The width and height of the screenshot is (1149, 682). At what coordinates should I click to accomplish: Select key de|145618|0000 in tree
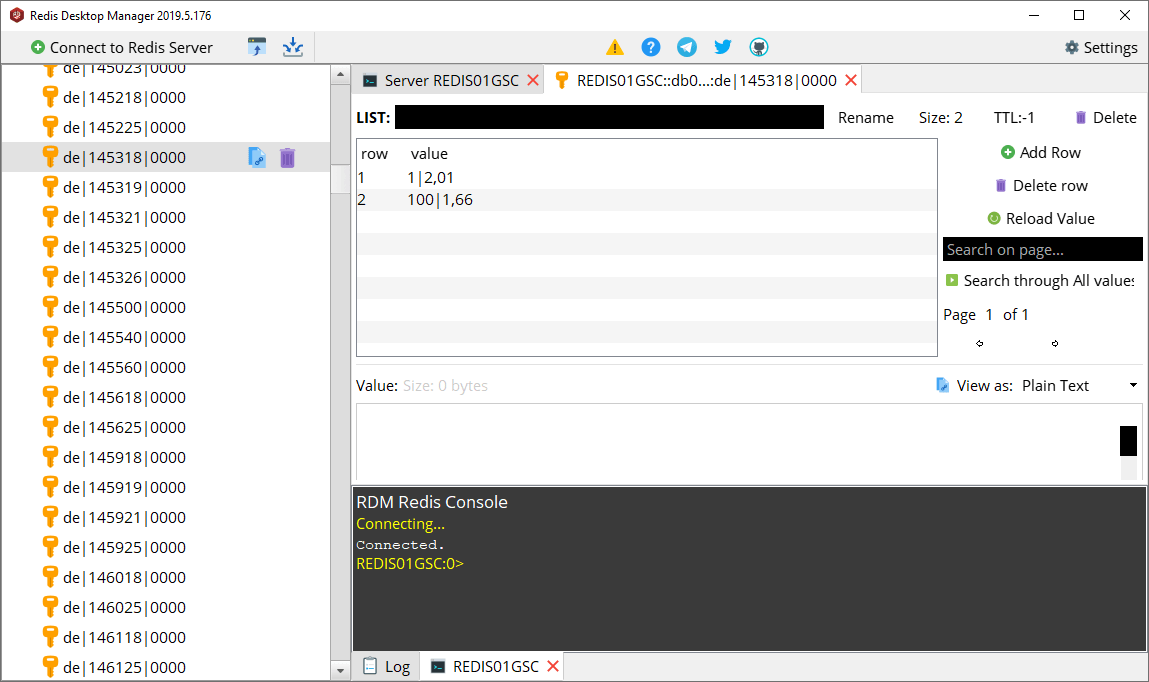click(x=124, y=398)
